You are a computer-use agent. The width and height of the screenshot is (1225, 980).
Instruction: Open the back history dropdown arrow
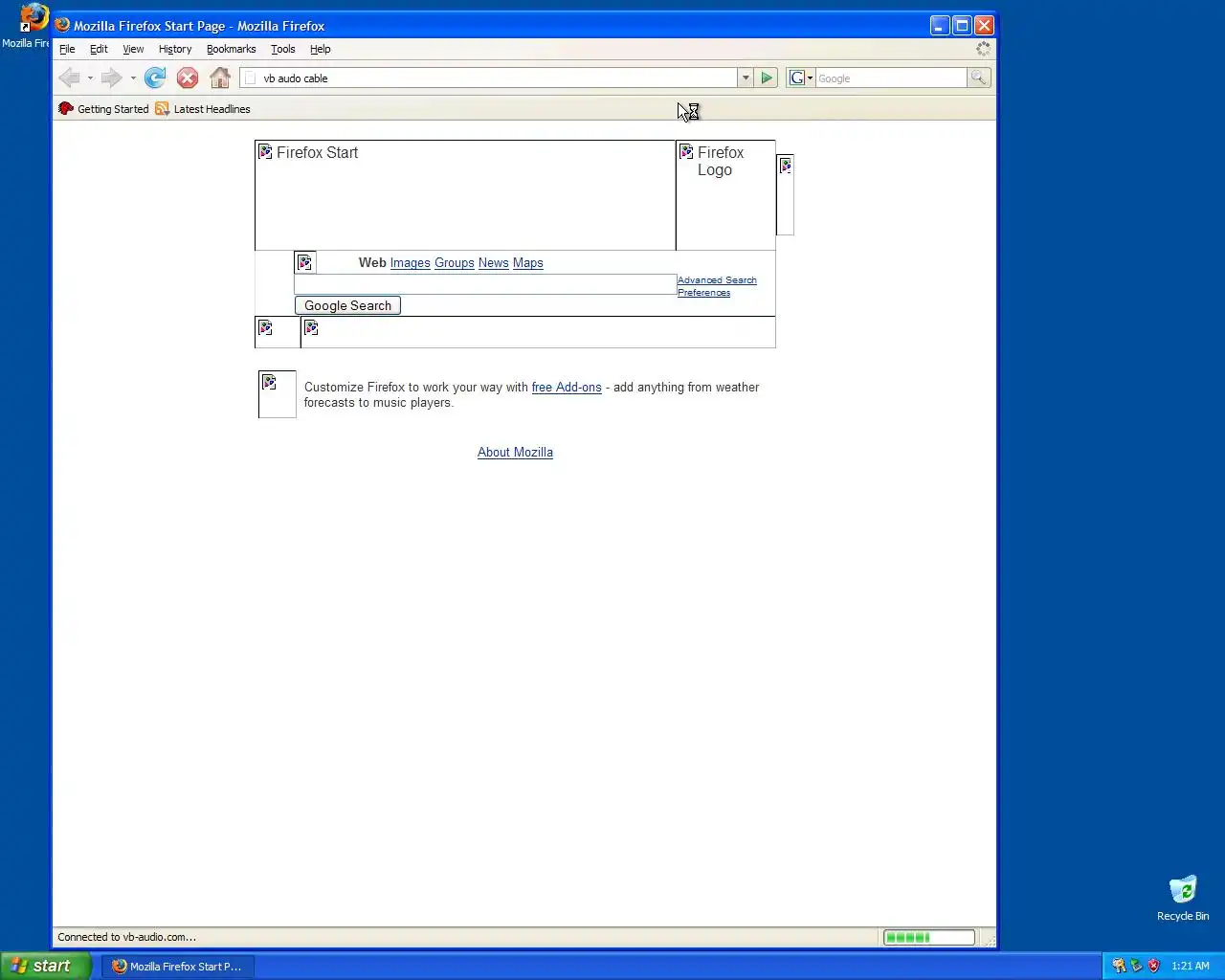click(90, 78)
